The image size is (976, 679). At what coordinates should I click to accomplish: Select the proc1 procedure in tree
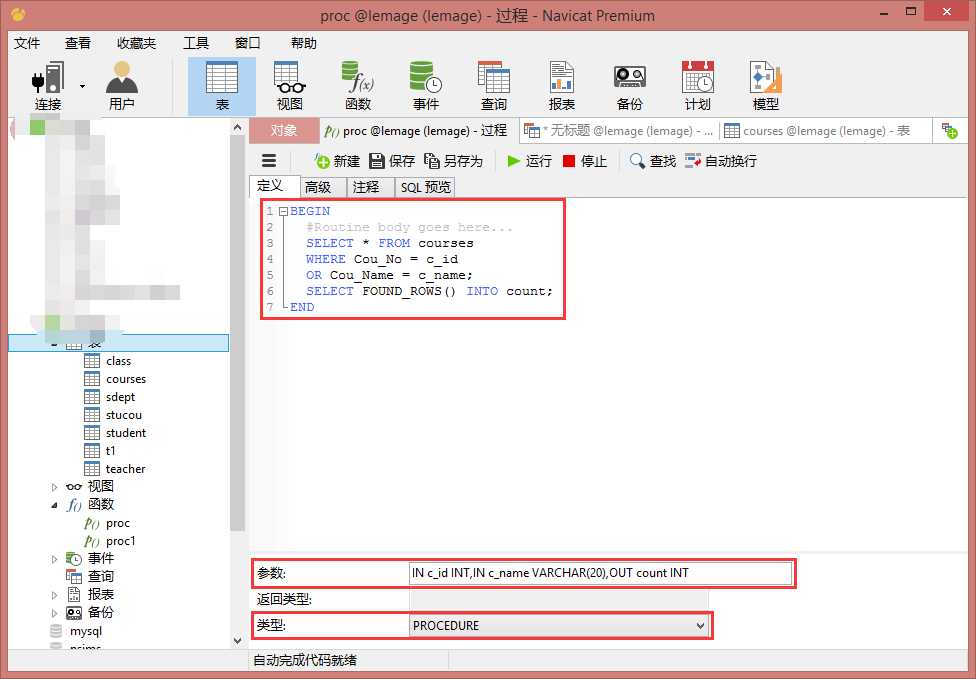pyautogui.click(x=120, y=541)
